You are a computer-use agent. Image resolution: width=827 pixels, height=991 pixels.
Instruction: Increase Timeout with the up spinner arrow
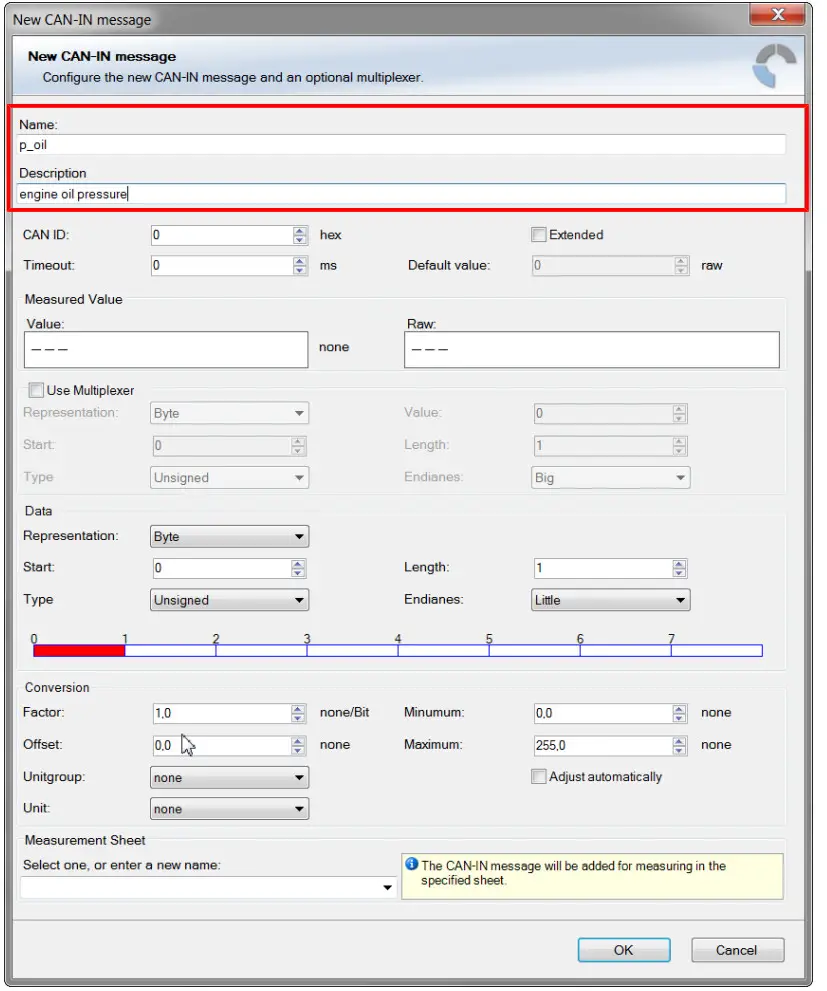300,261
